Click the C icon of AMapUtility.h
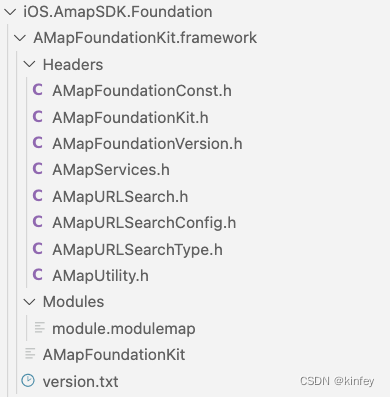Image resolution: width=390 pixels, height=397 pixels. pyautogui.click(x=37, y=275)
